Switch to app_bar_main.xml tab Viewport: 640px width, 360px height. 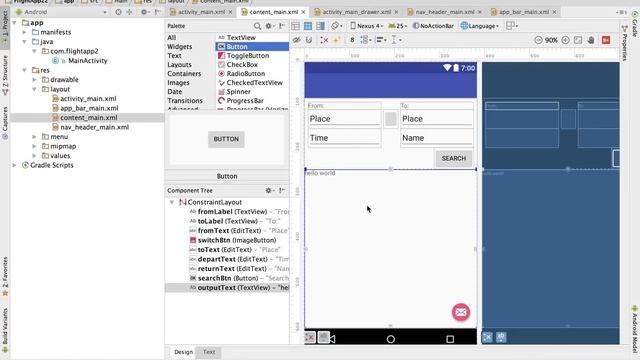[524, 12]
